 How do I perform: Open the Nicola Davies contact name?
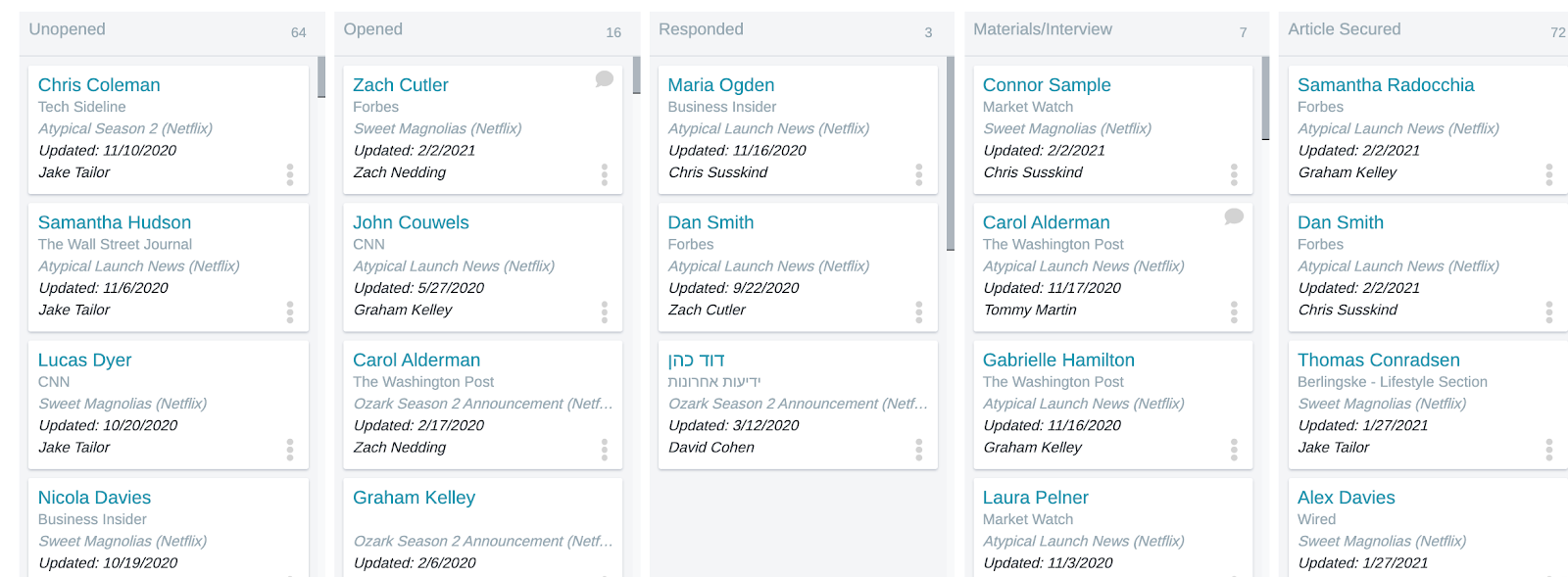pyautogui.click(x=94, y=498)
